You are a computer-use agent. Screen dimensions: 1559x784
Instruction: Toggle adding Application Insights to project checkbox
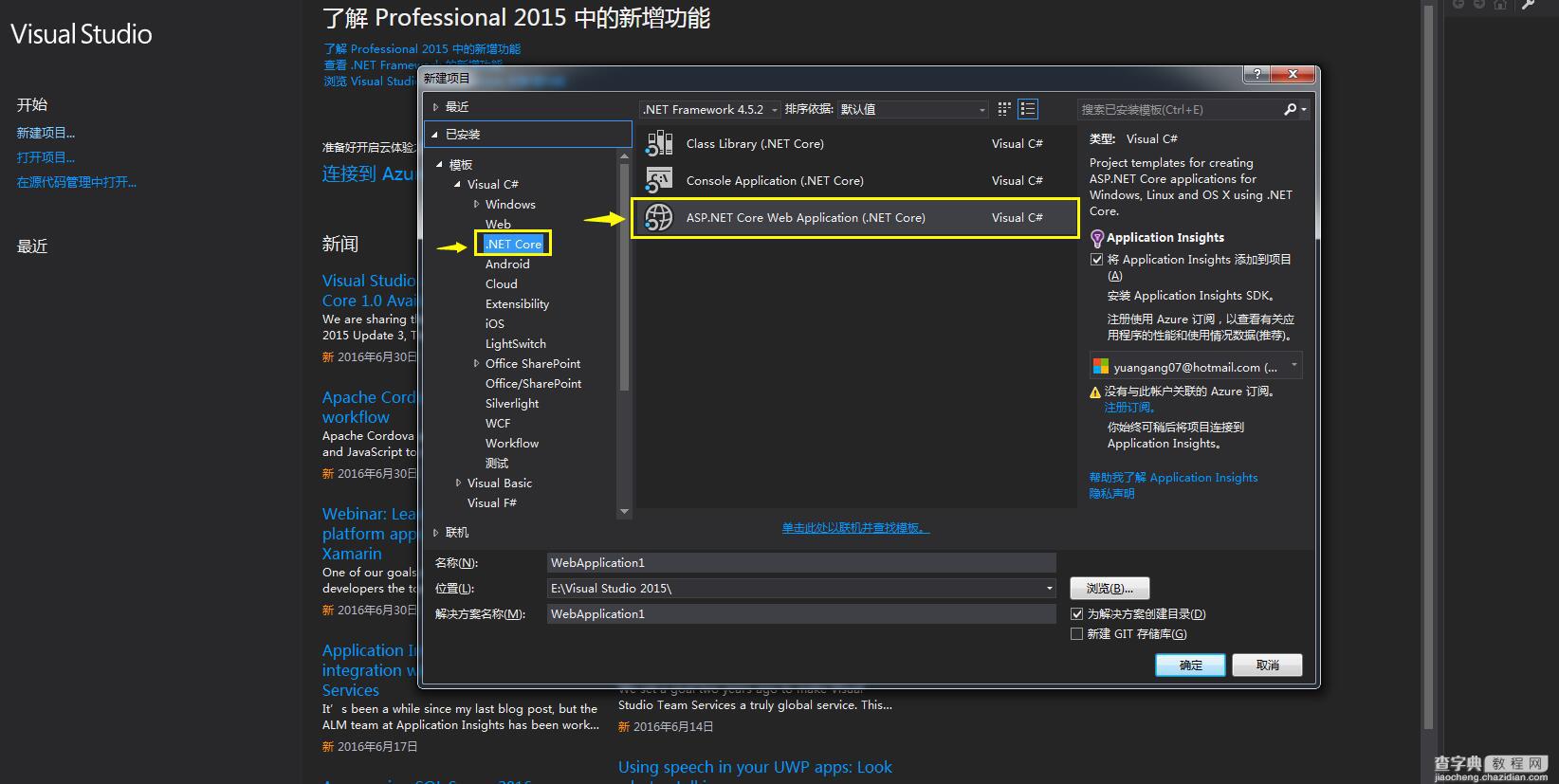pyautogui.click(x=1097, y=260)
